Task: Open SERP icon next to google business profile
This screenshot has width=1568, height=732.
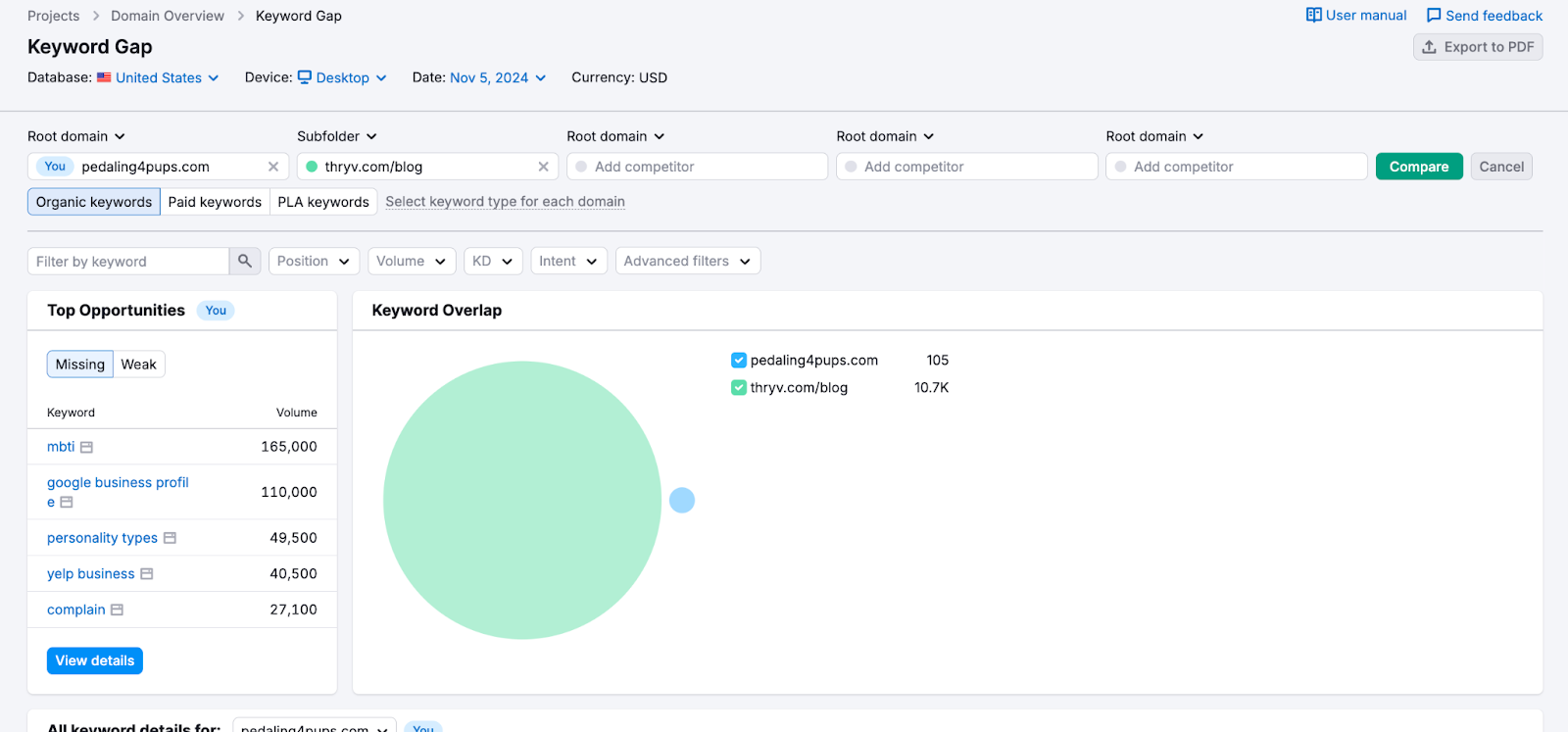Action: pyautogui.click(x=67, y=502)
